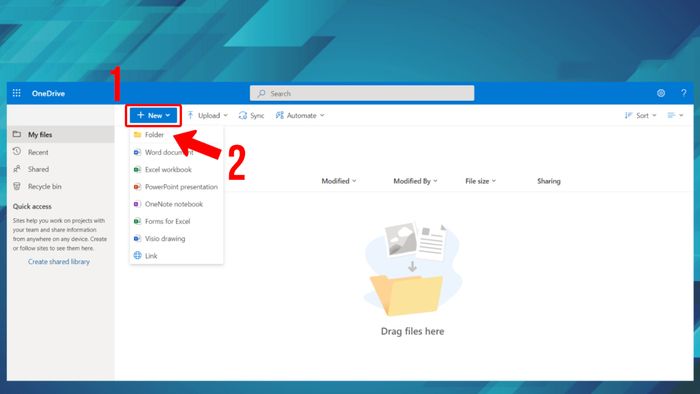The width and height of the screenshot is (700, 394).
Task: Click the Word document icon
Action: [138, 152]
